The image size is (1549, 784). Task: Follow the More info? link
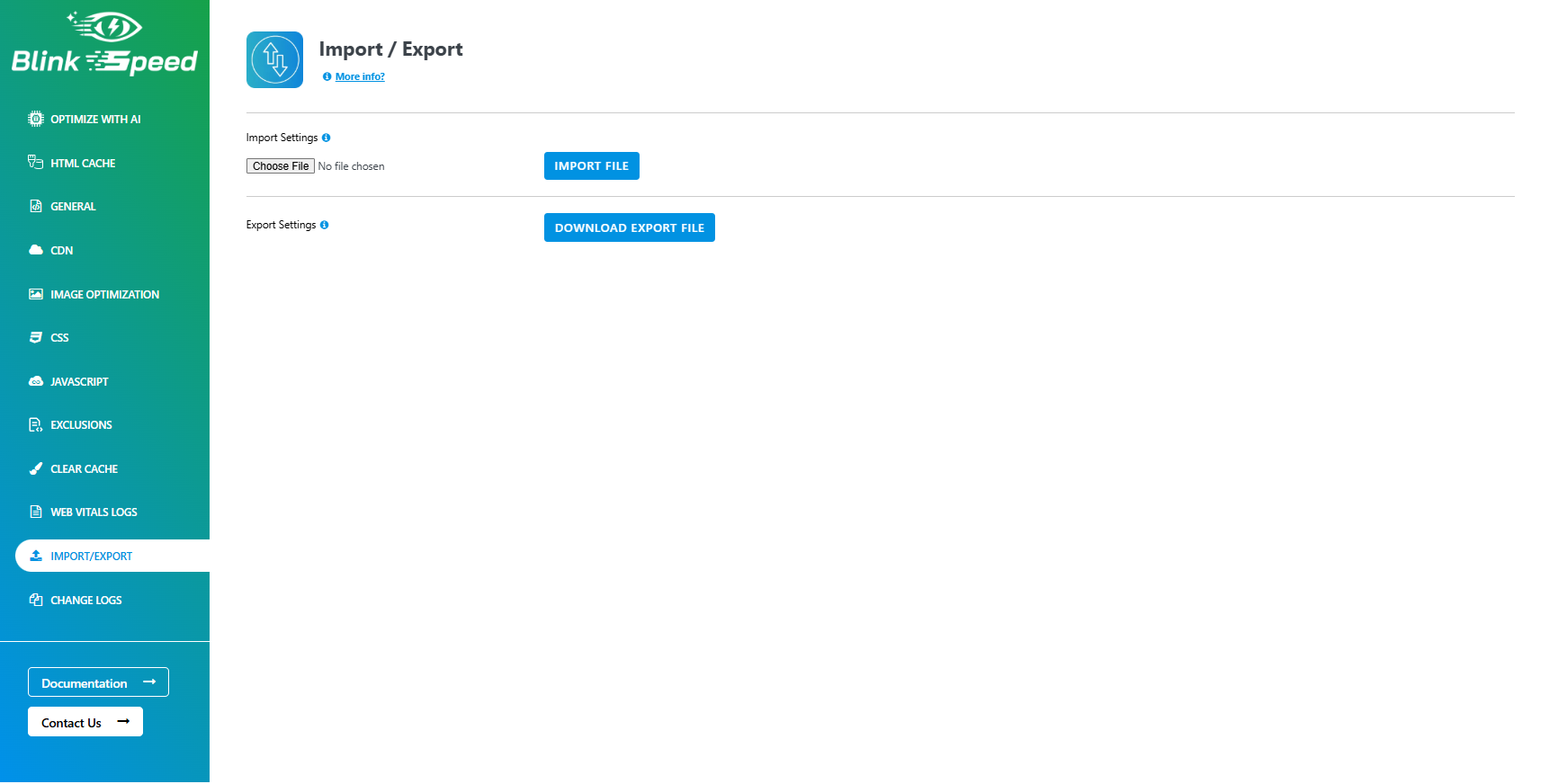360,76
